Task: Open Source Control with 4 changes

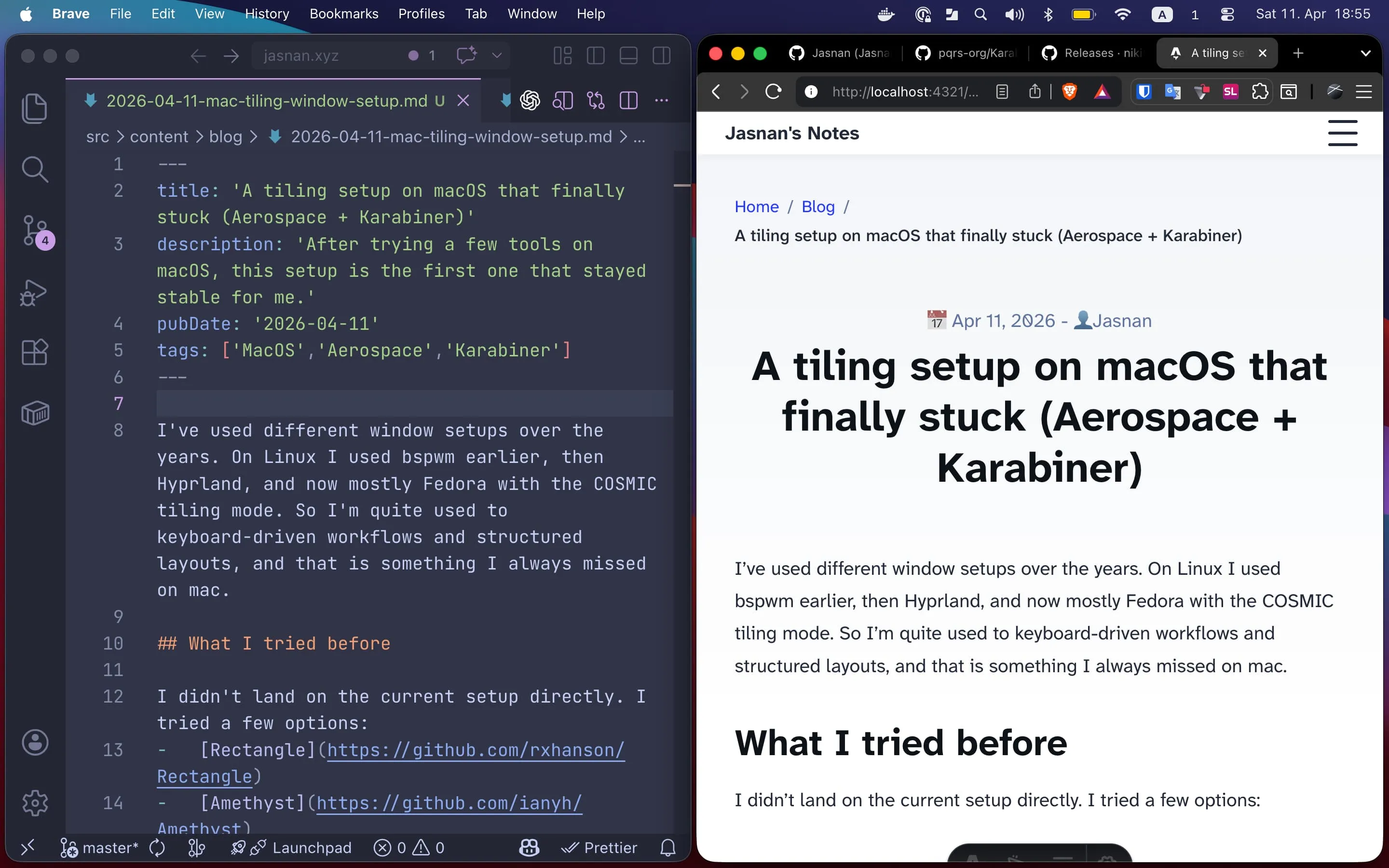Action: (x=36, y=231)
